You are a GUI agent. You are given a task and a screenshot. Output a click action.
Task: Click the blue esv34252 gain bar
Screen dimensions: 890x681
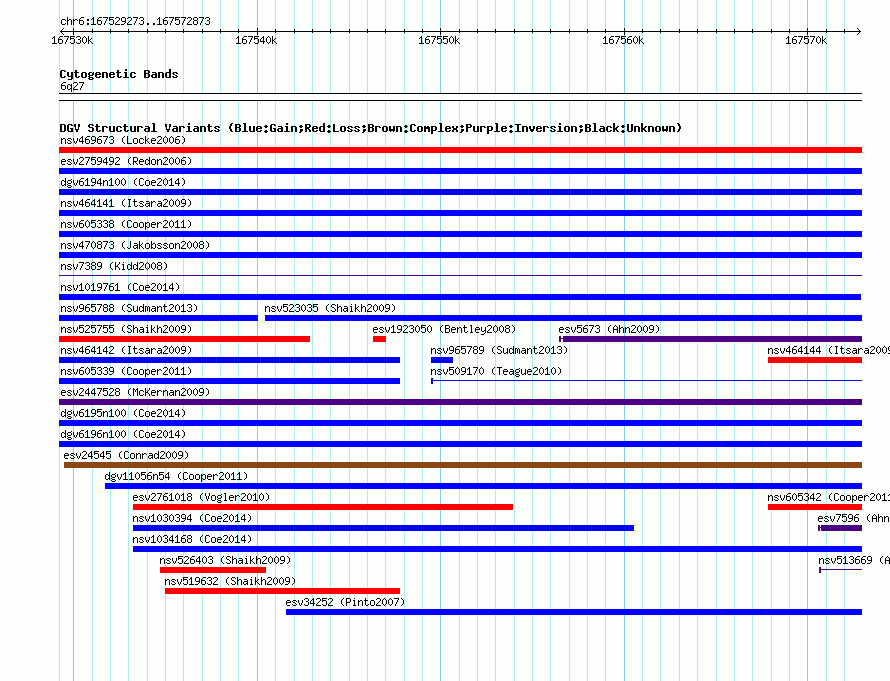click(x=574, y=612)
